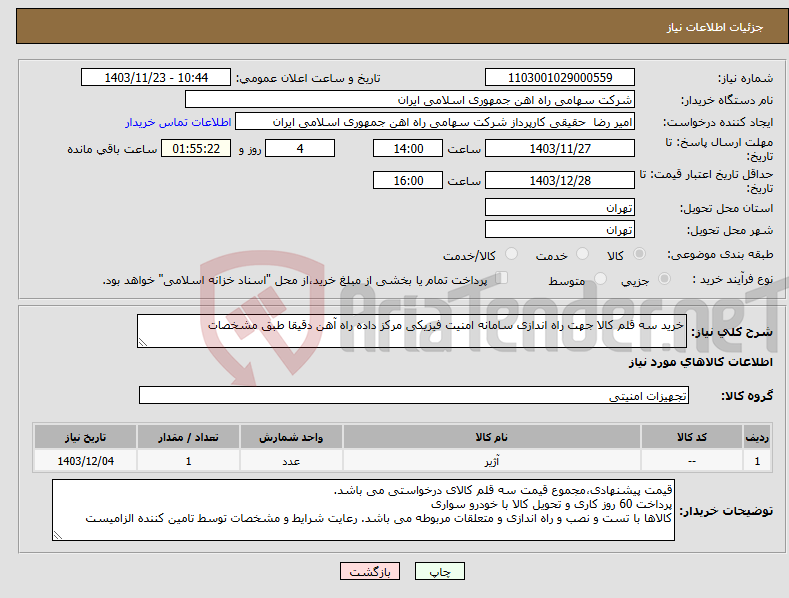Click the deadline time field 14:00
The image size is (789, 598).
click(408, 148)
